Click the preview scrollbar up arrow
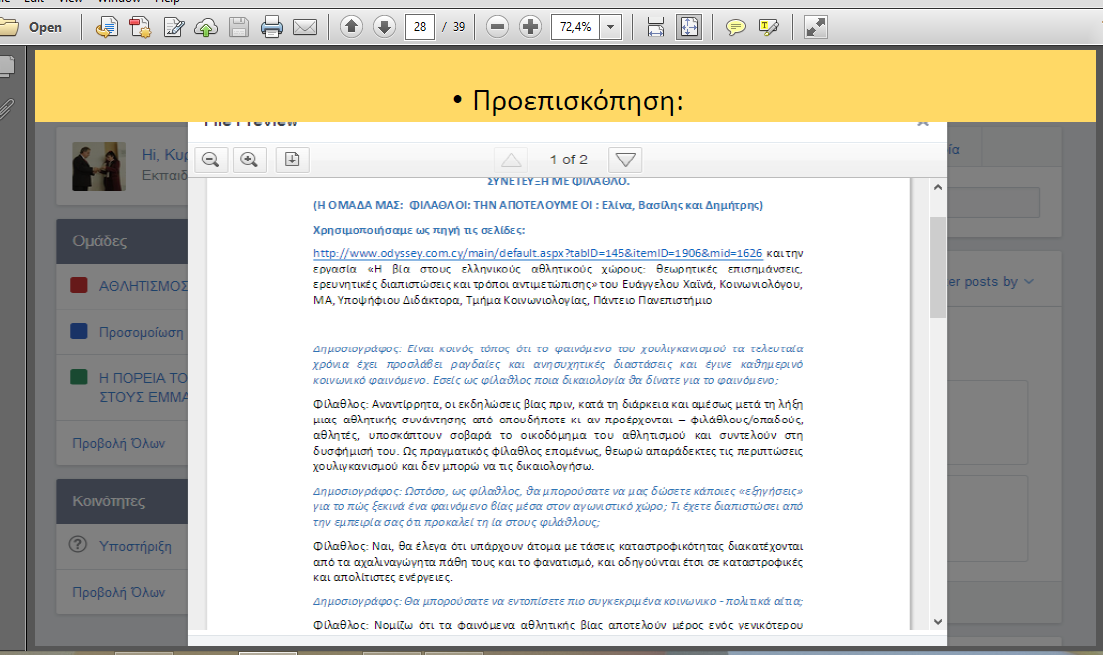Image resolution: width=1103 pixels, height=655 pixels. [938, 187]
